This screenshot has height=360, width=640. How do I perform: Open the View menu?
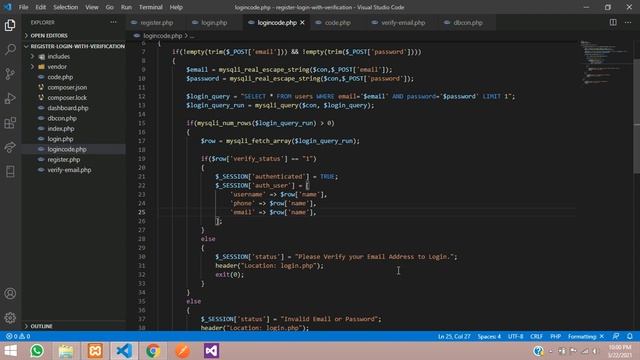pos(91,7)
